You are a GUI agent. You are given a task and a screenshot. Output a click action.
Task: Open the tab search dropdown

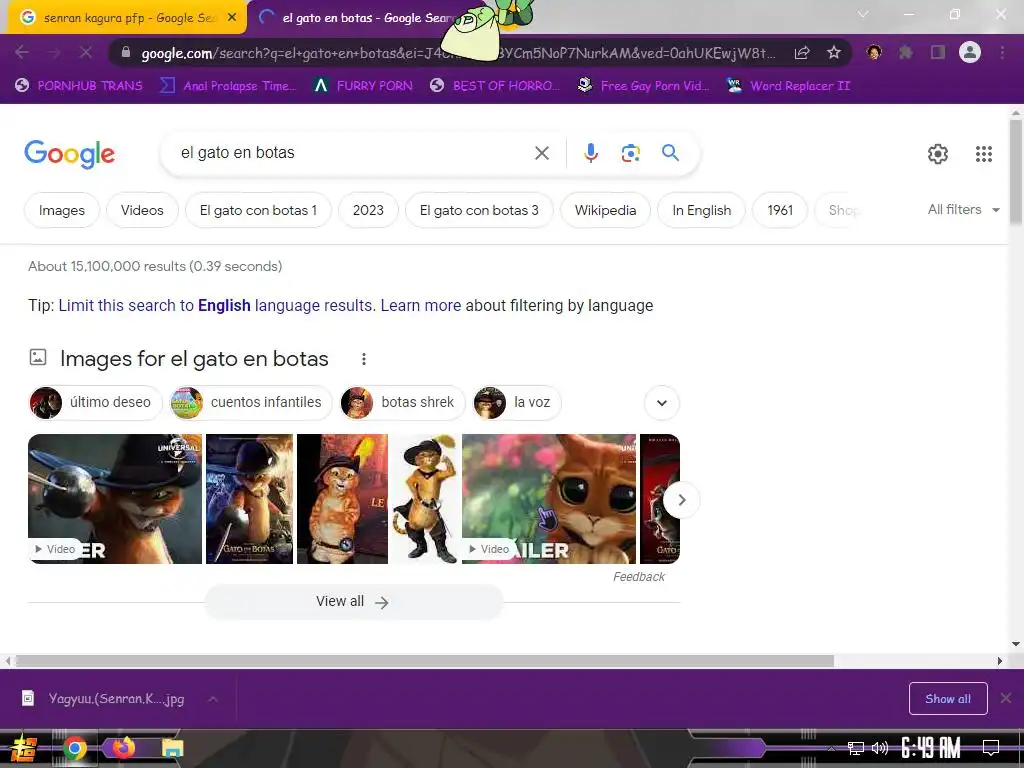863,14
